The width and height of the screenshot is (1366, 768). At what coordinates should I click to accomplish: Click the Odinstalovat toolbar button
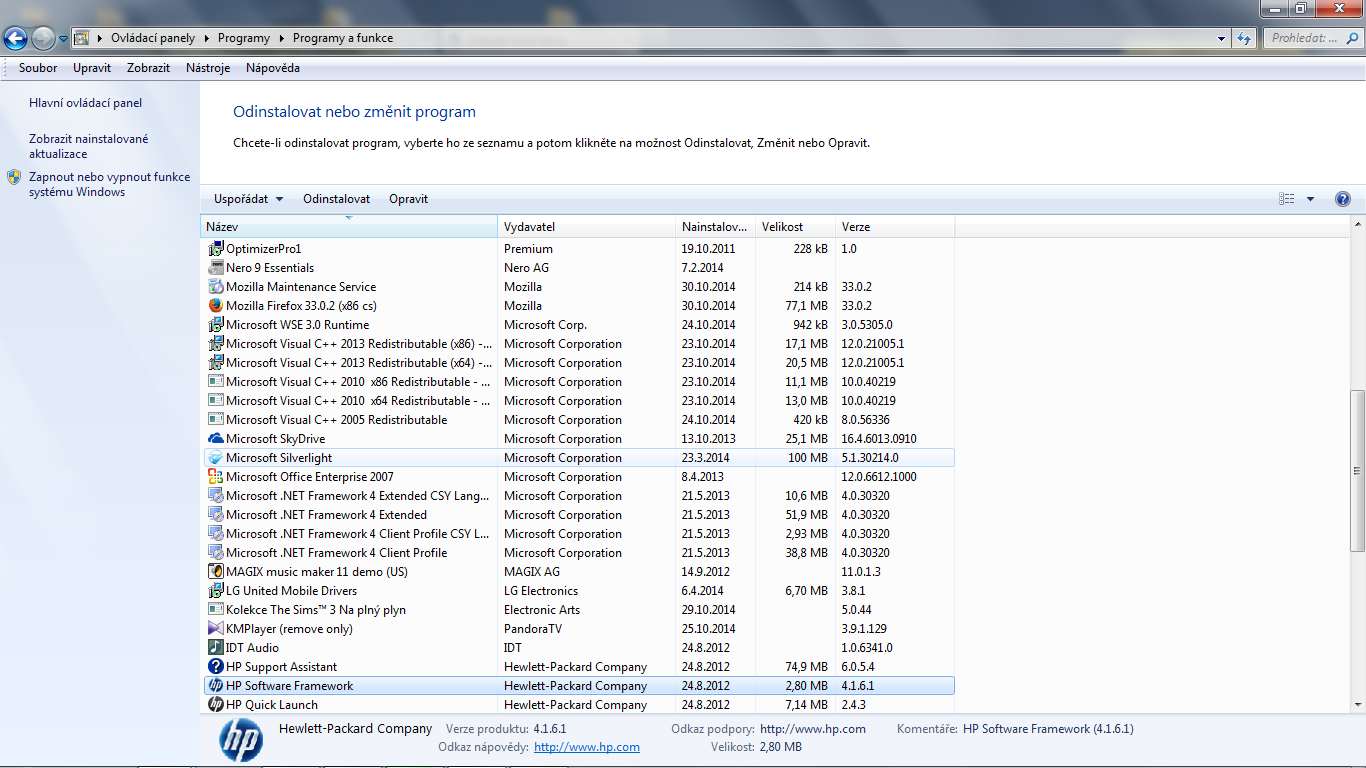(337, 199)
